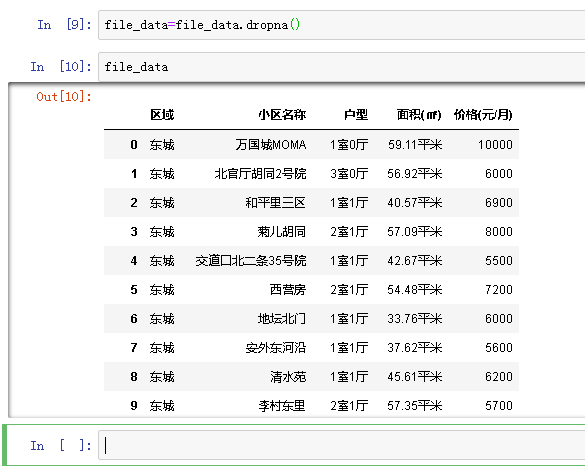Viewport: 585px width, 470px height.
Task: Click the 面积(㎡) column header
Action: pos(419,115)
